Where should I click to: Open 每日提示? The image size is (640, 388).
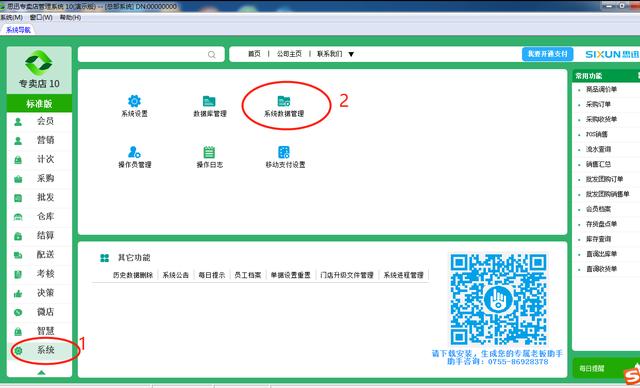(x=212, y=275)
